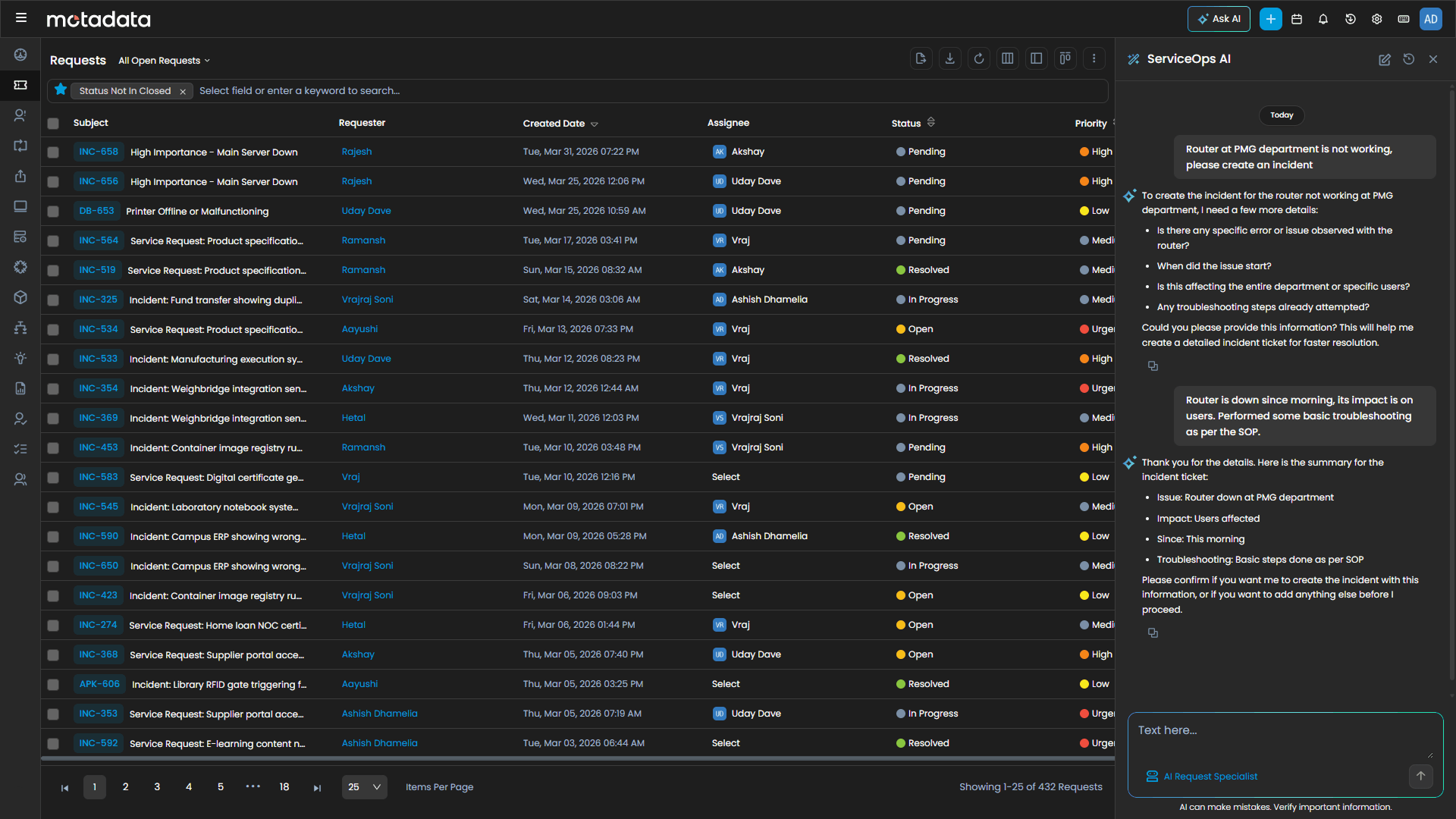Expand the All Open Requests dropdown
The width and height of the screenshot is (1456, 819).
point(164,61)
